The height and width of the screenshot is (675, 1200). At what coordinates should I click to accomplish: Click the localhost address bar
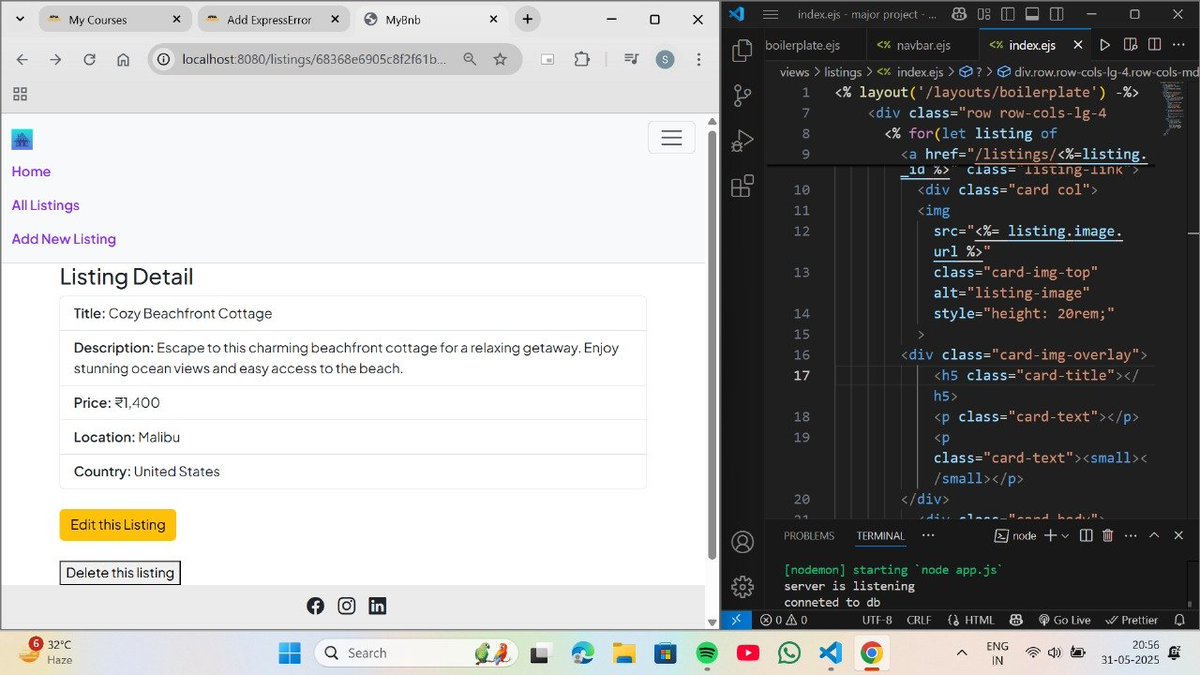point(313,60)
